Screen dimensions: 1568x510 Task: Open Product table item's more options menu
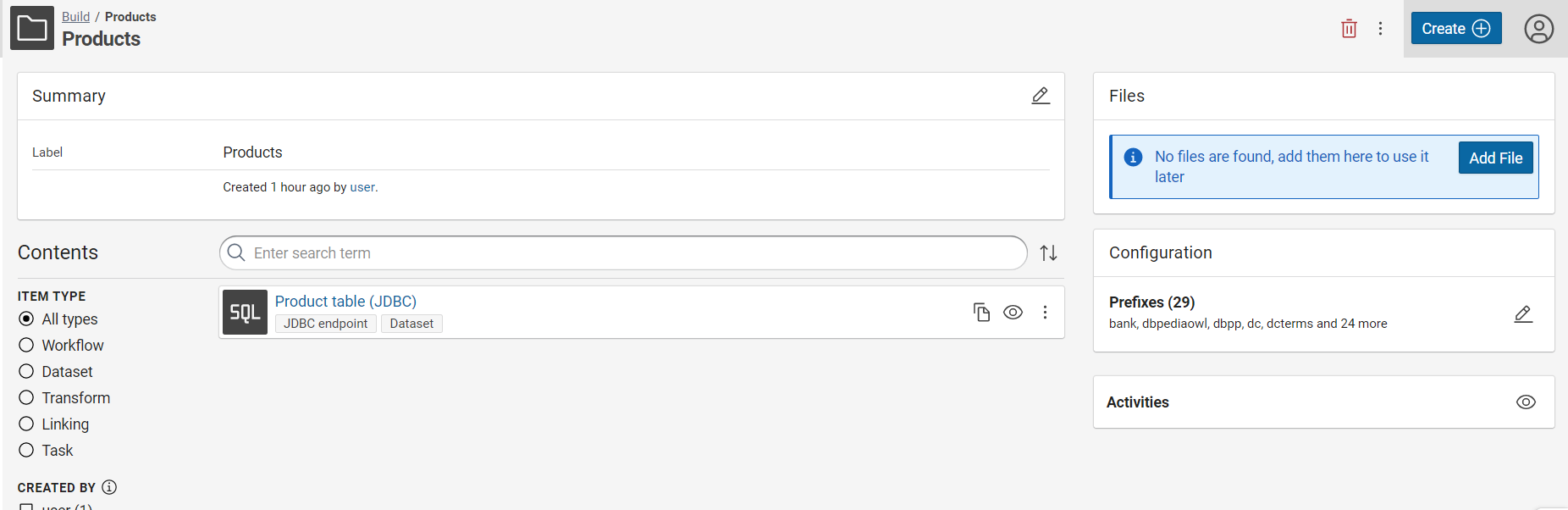[1045, 313]
